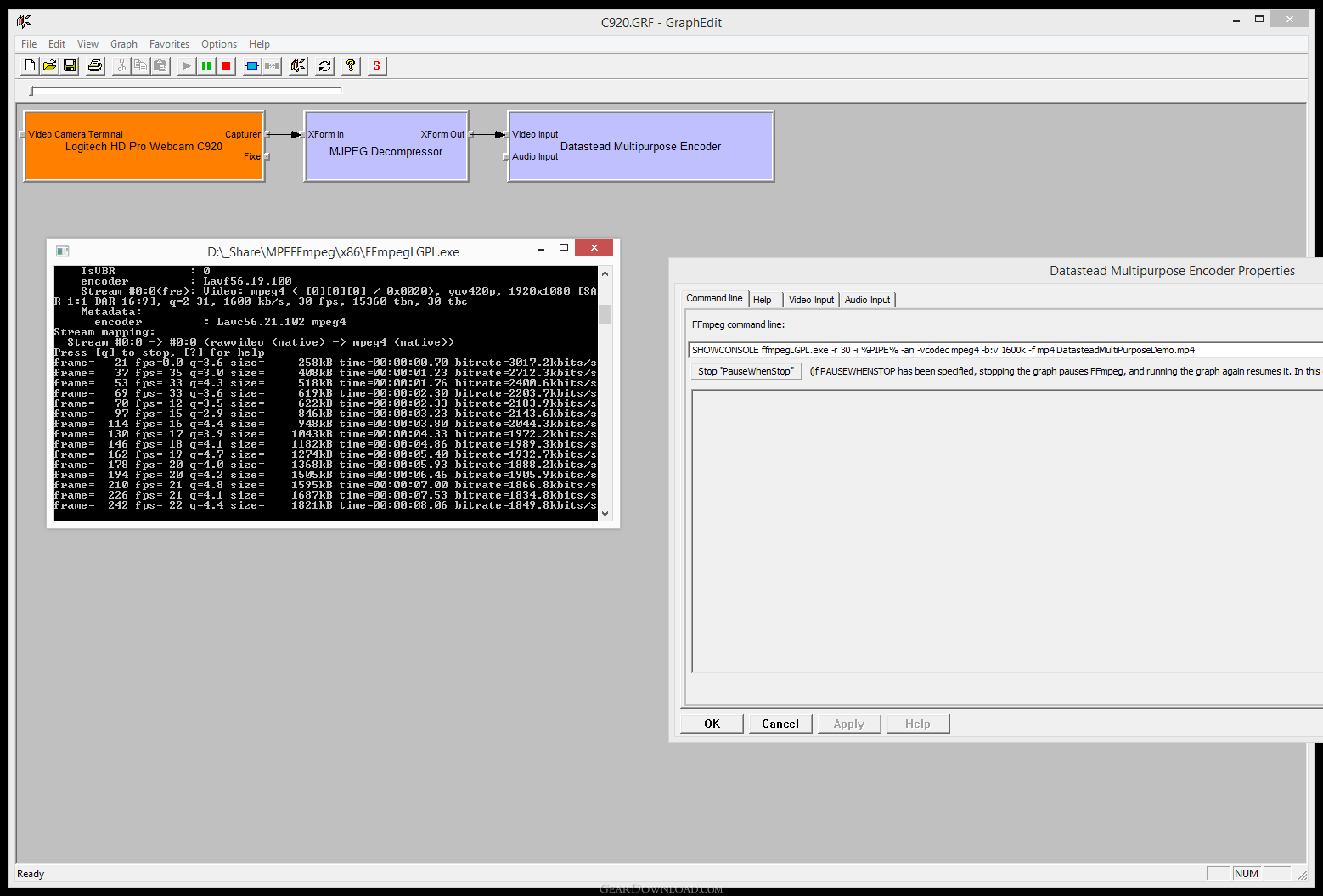Click the greyed disconnect filters icon

tap(272, 65)
